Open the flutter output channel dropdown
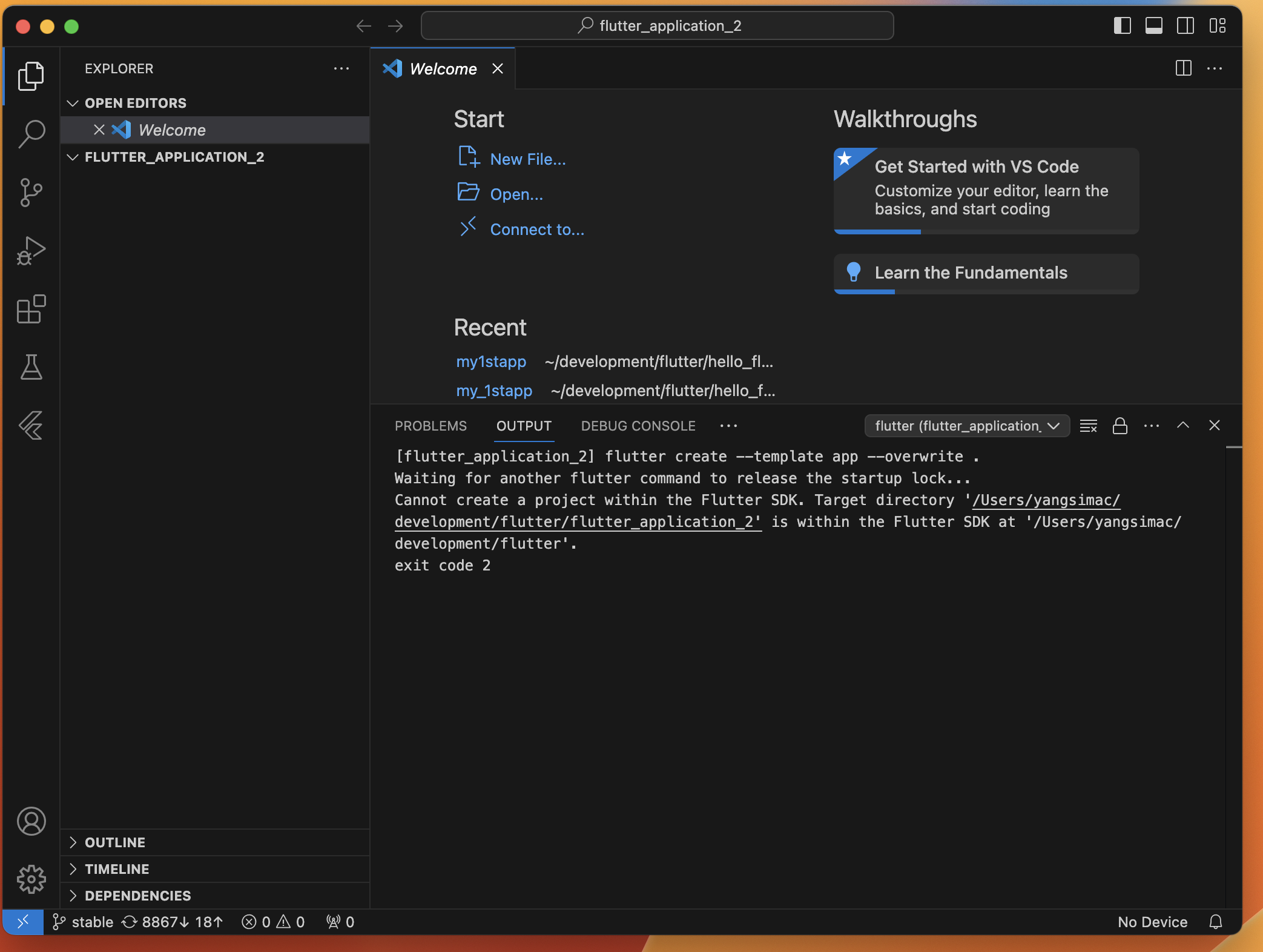 coord(967,426)
